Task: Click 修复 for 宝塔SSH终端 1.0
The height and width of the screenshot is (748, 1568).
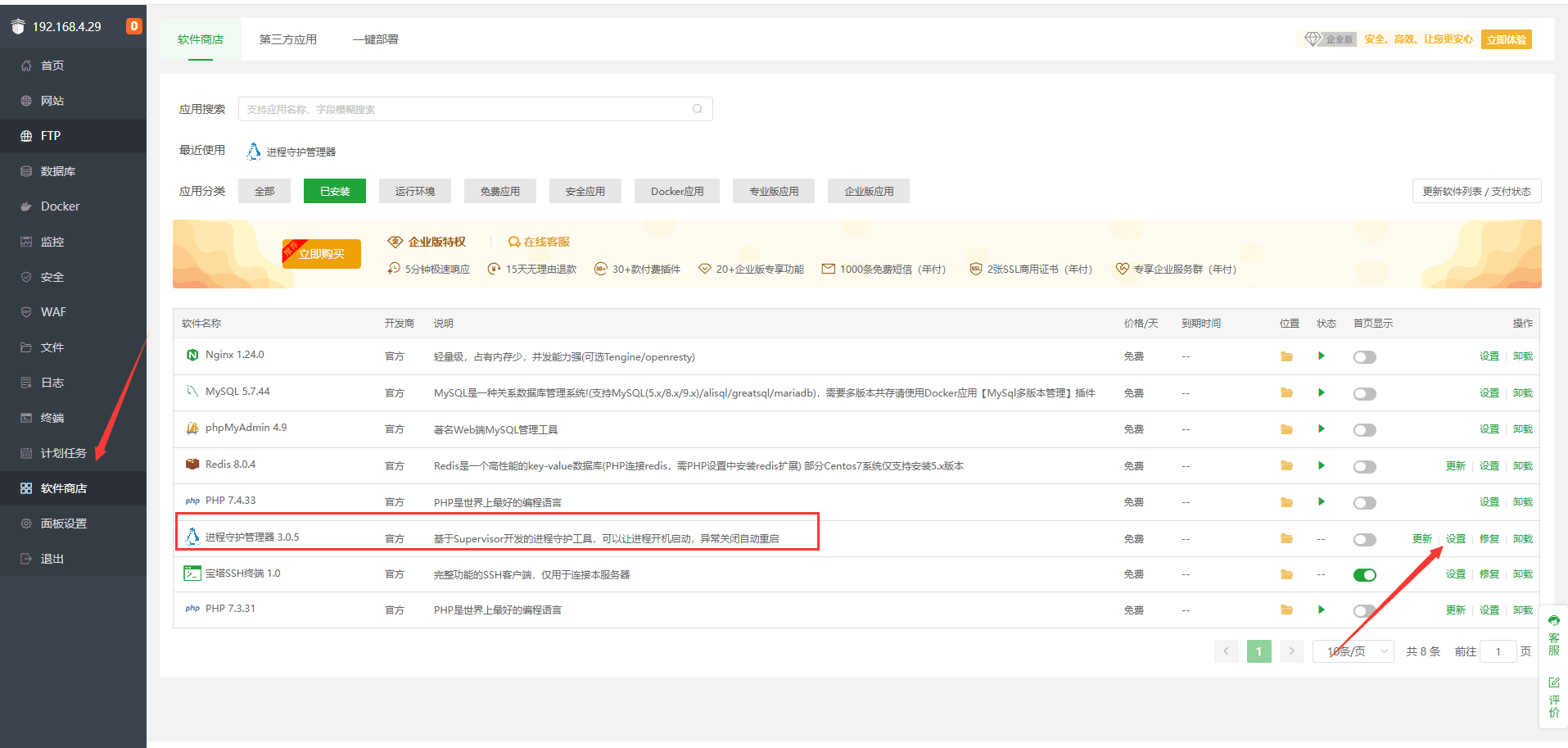Action: pos(1489,573)
